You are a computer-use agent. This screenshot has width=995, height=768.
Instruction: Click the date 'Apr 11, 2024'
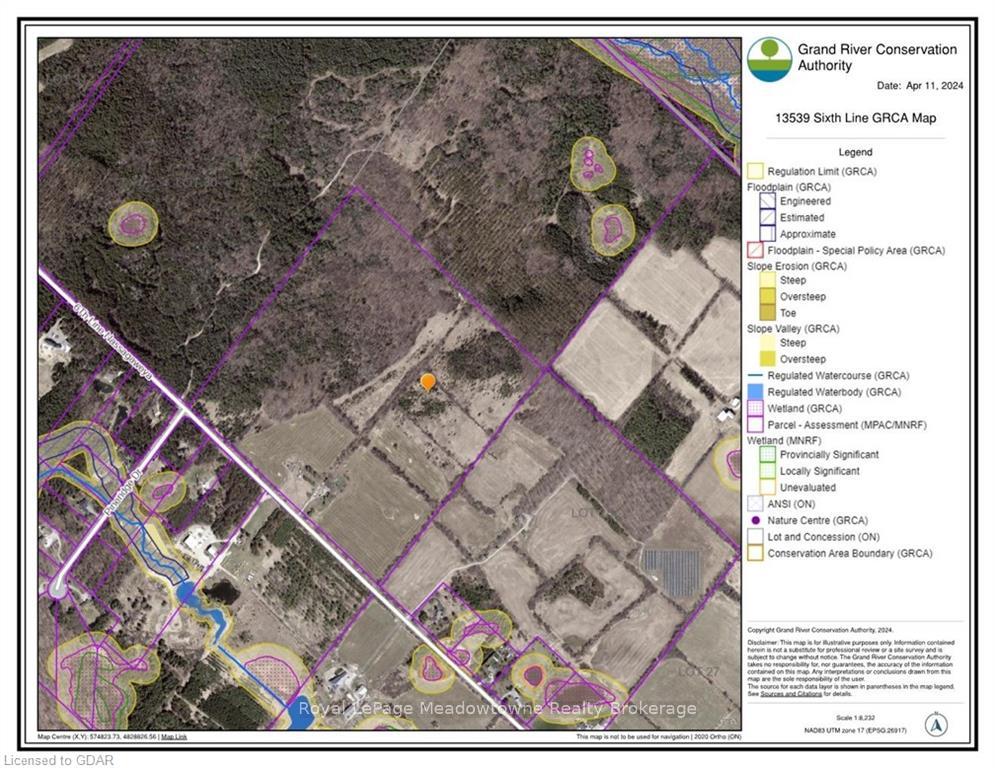tap(935, 86)
